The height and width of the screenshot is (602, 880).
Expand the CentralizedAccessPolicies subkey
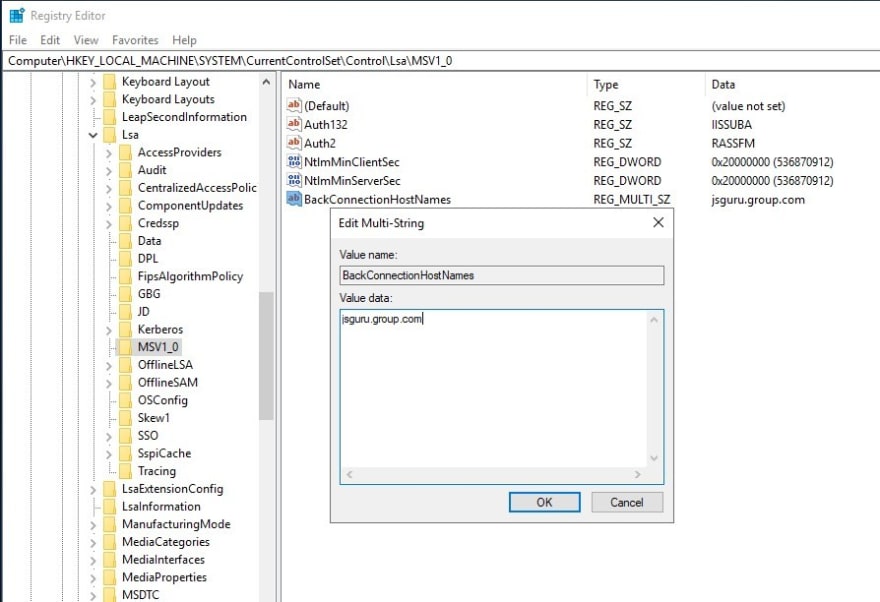(x=109, y=189)
